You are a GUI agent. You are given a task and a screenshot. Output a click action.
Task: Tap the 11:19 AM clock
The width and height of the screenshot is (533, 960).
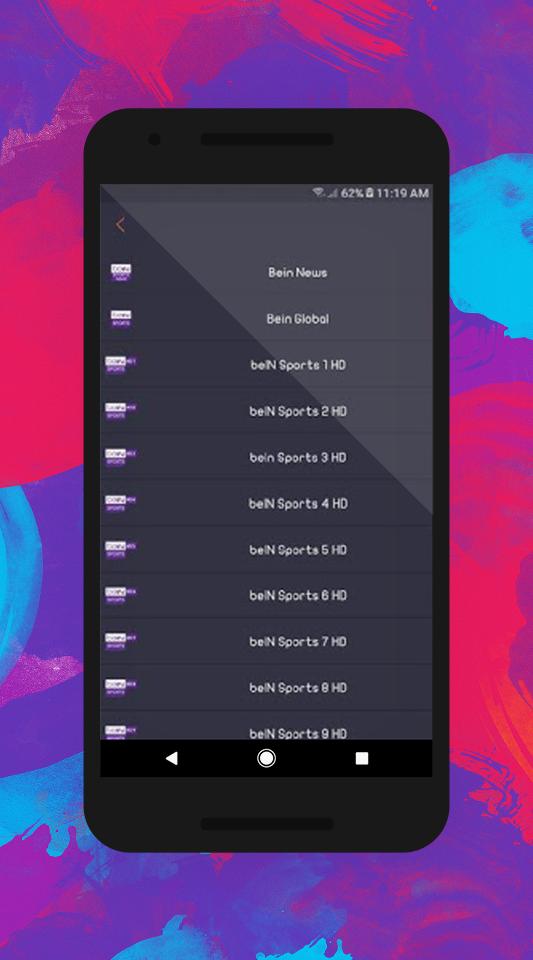(x=402, y=193)
